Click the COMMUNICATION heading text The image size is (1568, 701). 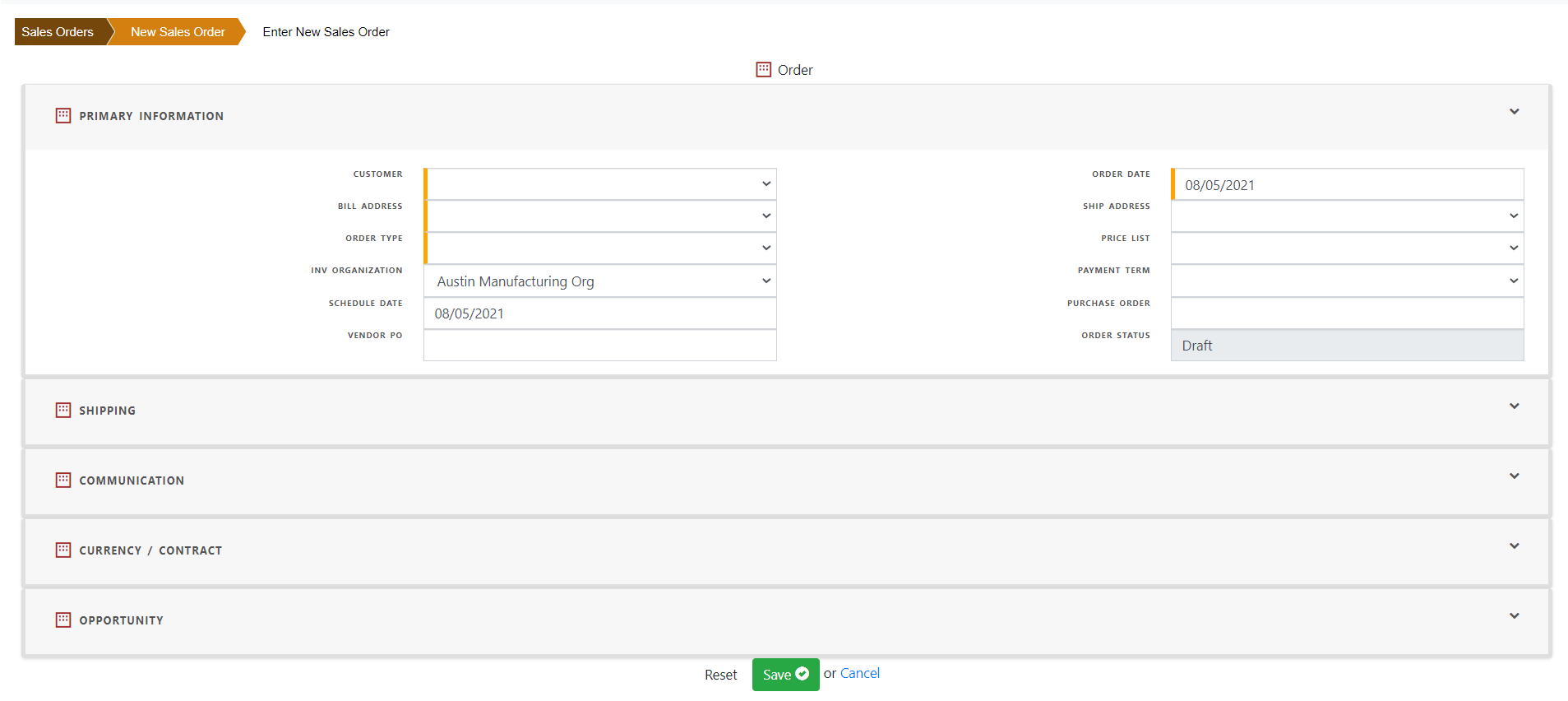coord(132,480)
